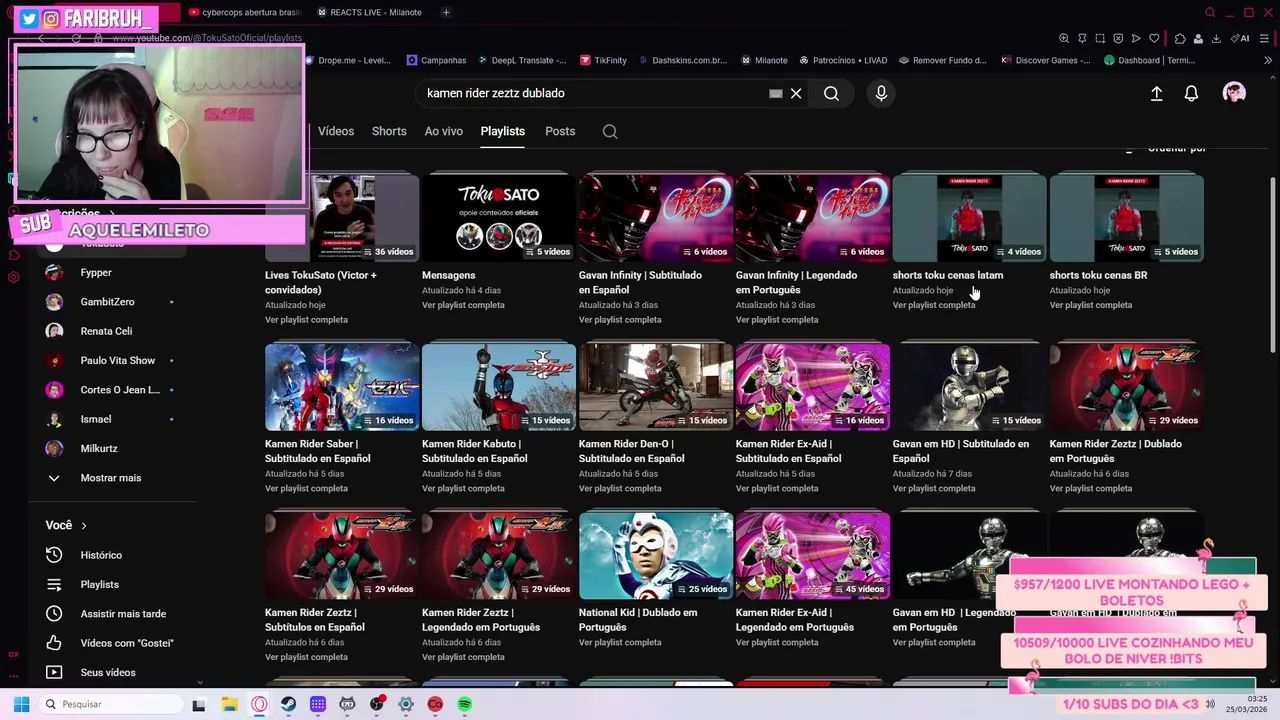
Task: Open Kamen Rider Den-O playlist thumbnail
Action: [x=655, y=386]
